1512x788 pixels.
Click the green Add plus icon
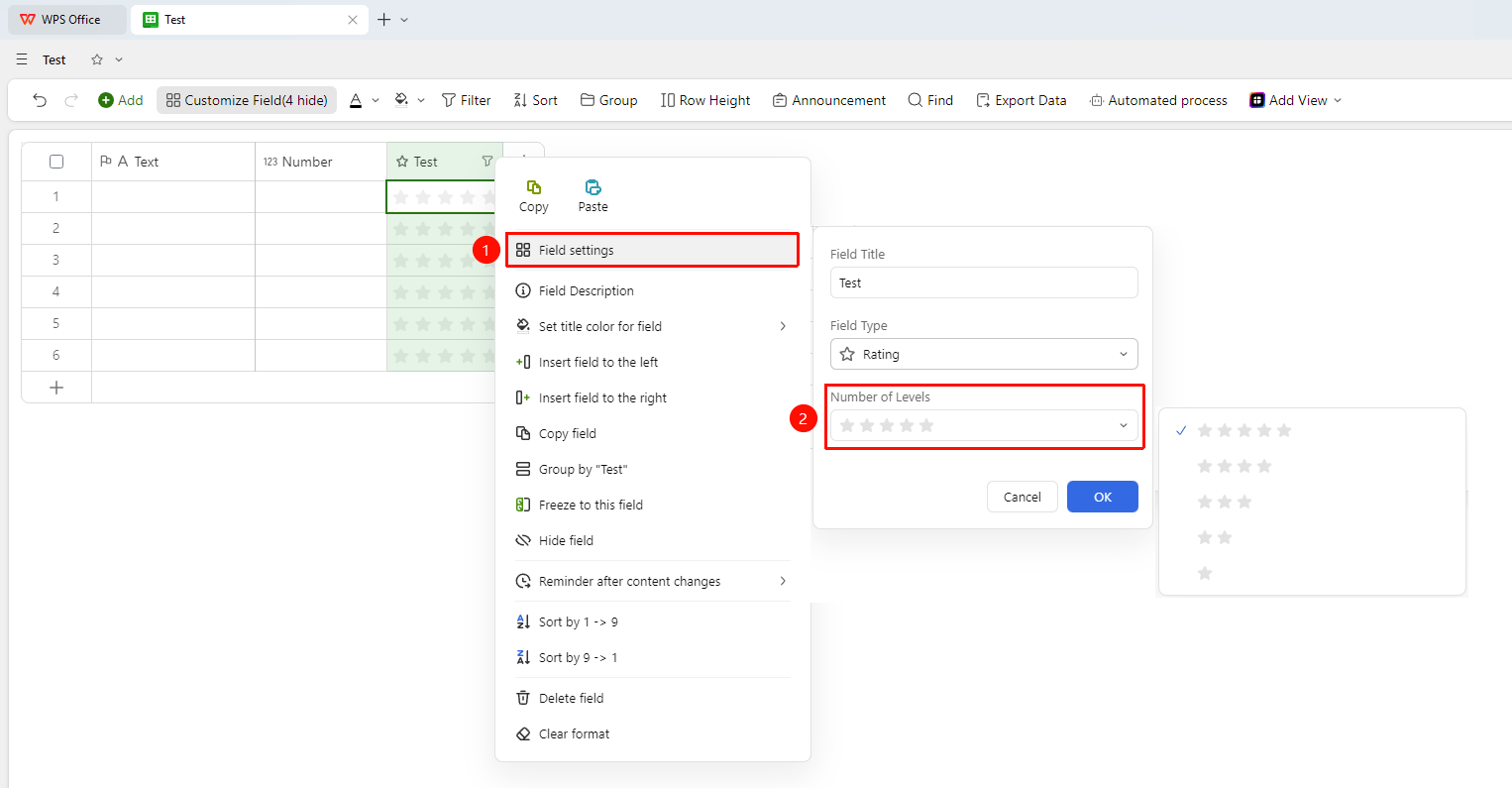point(106,100)
